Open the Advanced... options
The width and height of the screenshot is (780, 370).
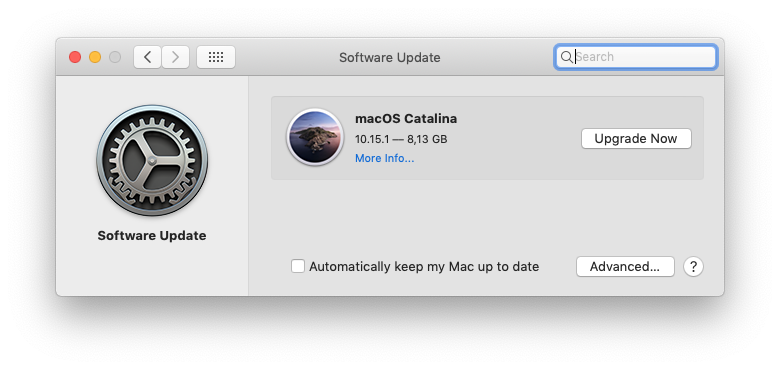pos(625,267)
